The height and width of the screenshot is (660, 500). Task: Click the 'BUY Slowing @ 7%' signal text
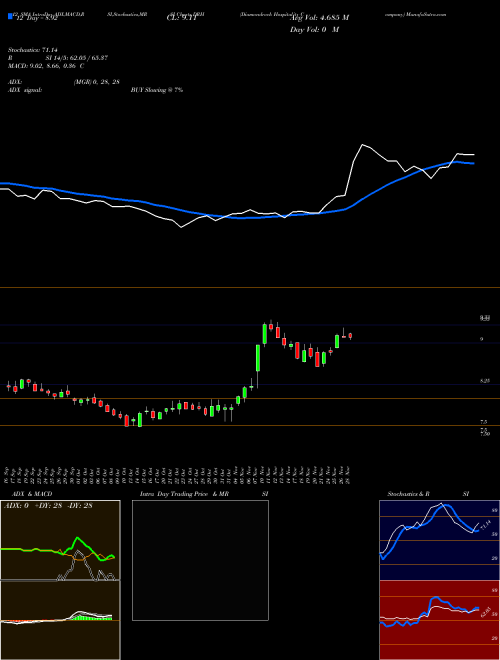[x=157, y=90]
